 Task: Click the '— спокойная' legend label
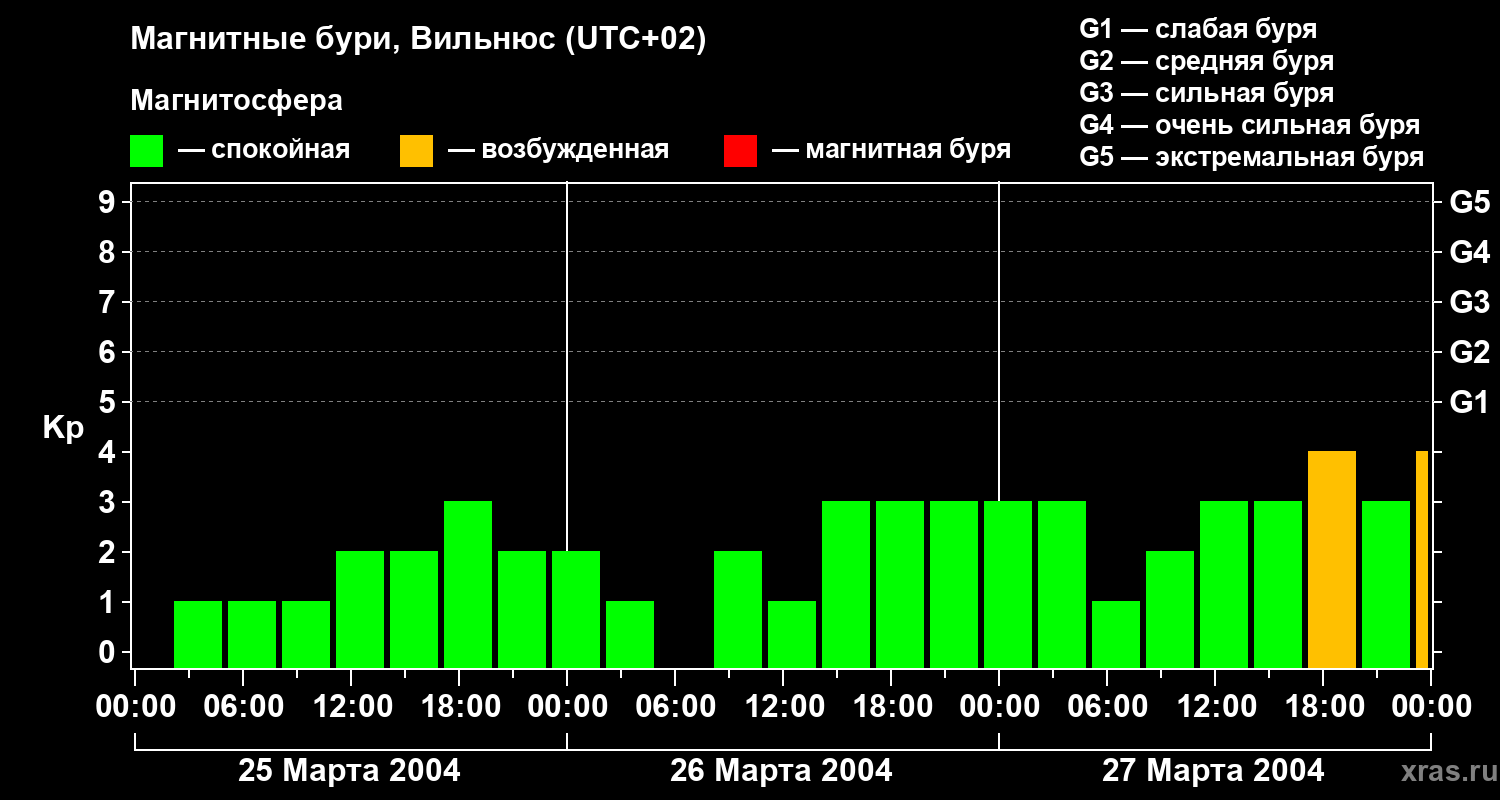pos(263,150)
